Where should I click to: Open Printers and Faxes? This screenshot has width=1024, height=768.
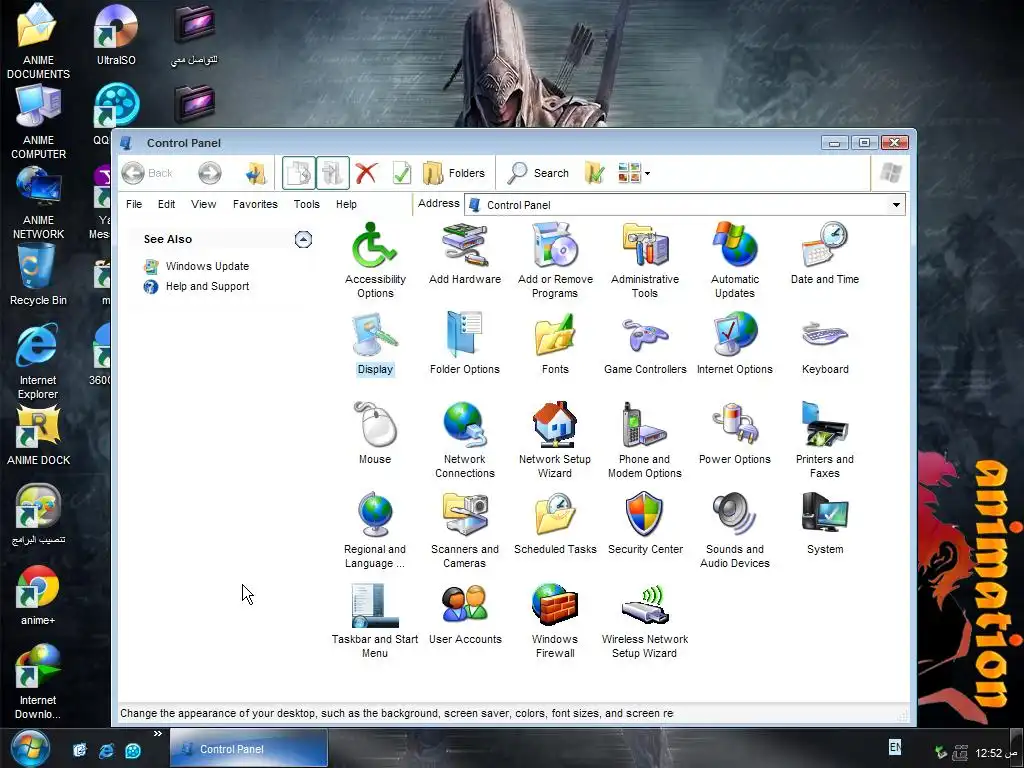click(825, 440)
